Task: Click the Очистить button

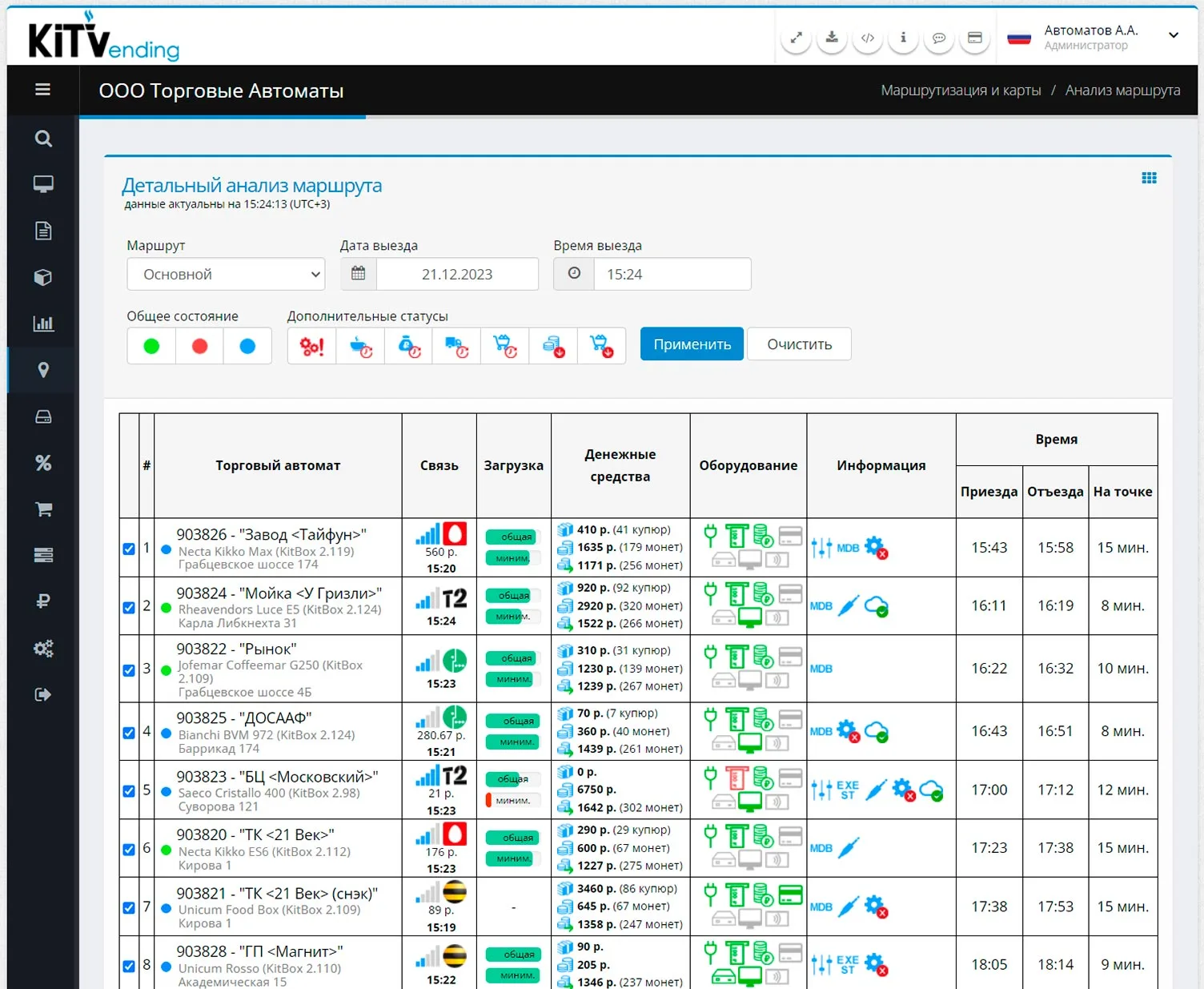Action: coord(799,344)
